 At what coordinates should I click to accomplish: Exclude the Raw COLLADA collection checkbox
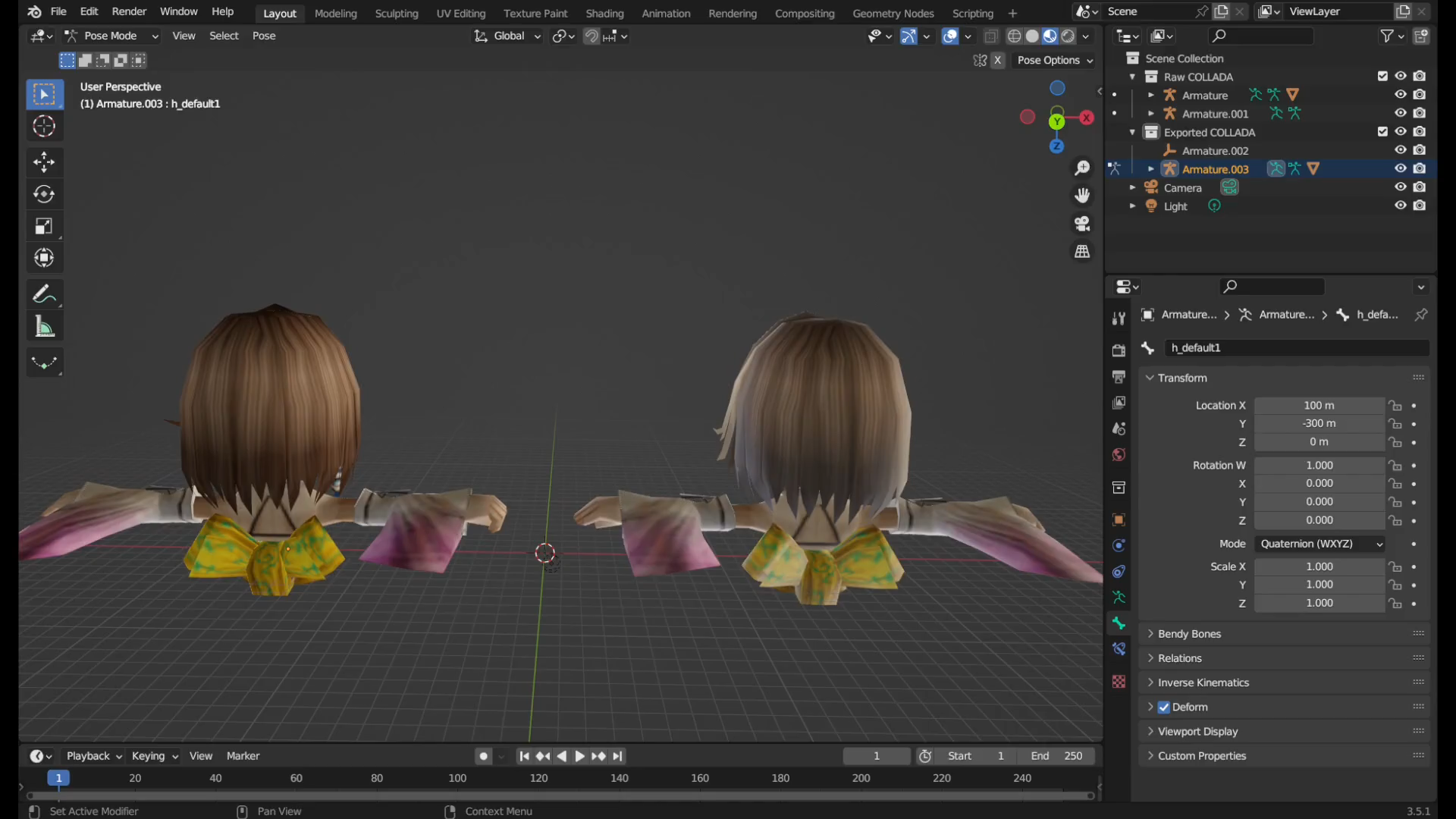point(1382,77)
